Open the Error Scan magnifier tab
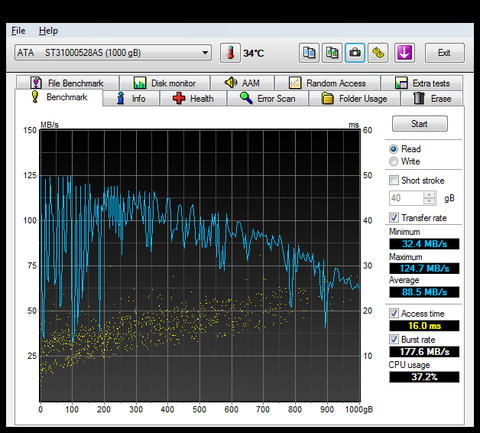 [268, 99]
